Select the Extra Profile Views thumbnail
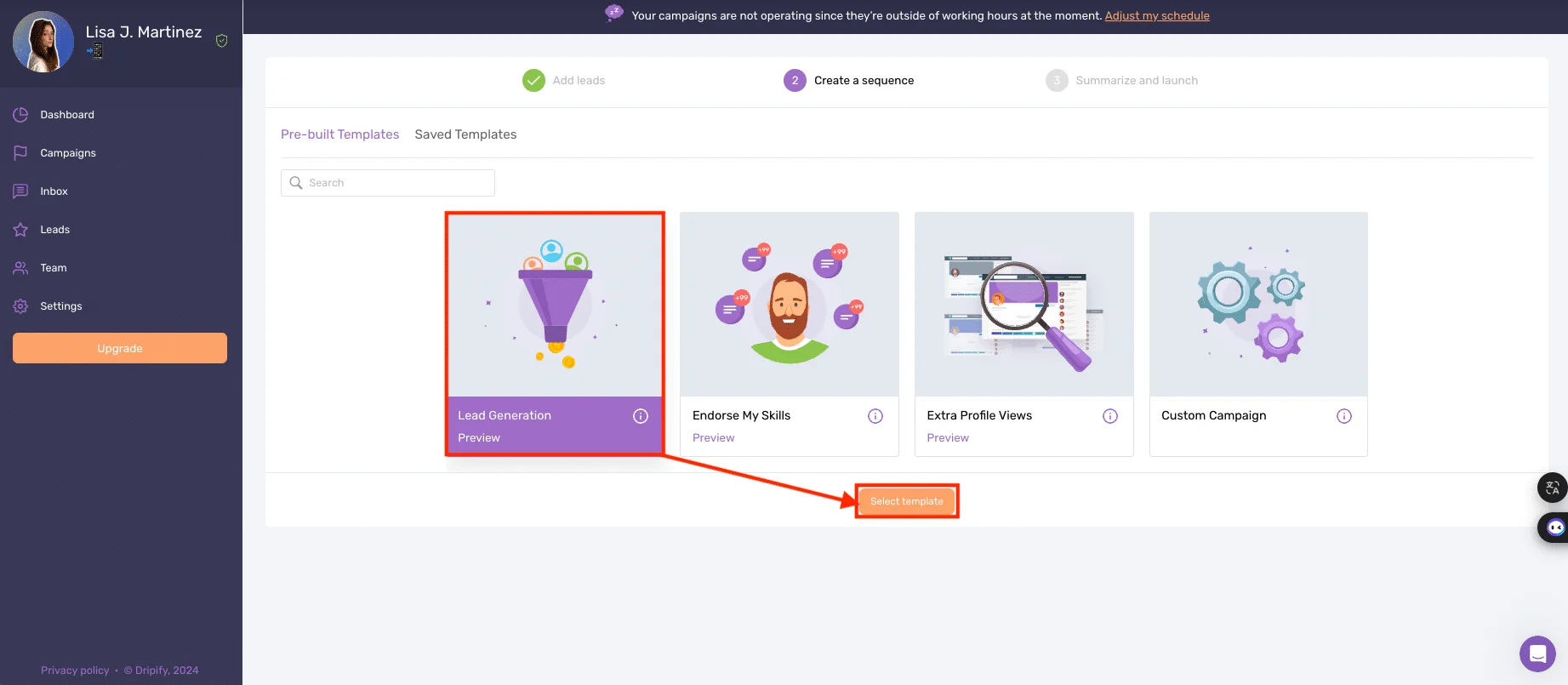The image size is (1568, 685). point(1024,305)
